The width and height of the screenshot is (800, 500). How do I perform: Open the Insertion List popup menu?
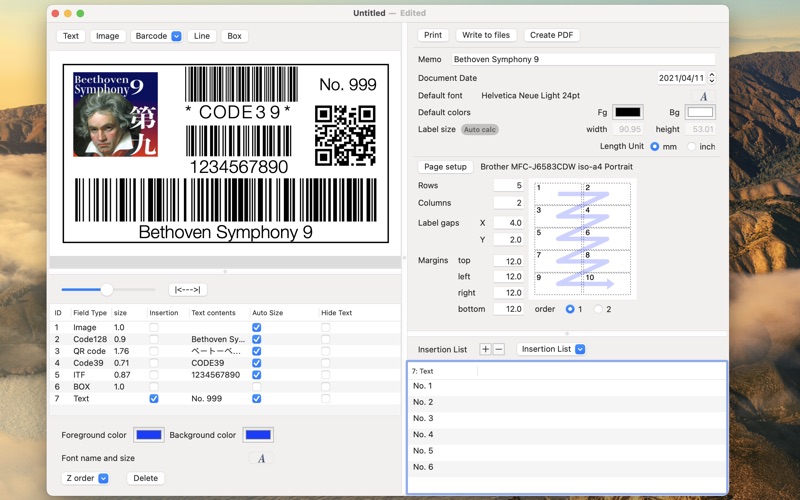551,349
